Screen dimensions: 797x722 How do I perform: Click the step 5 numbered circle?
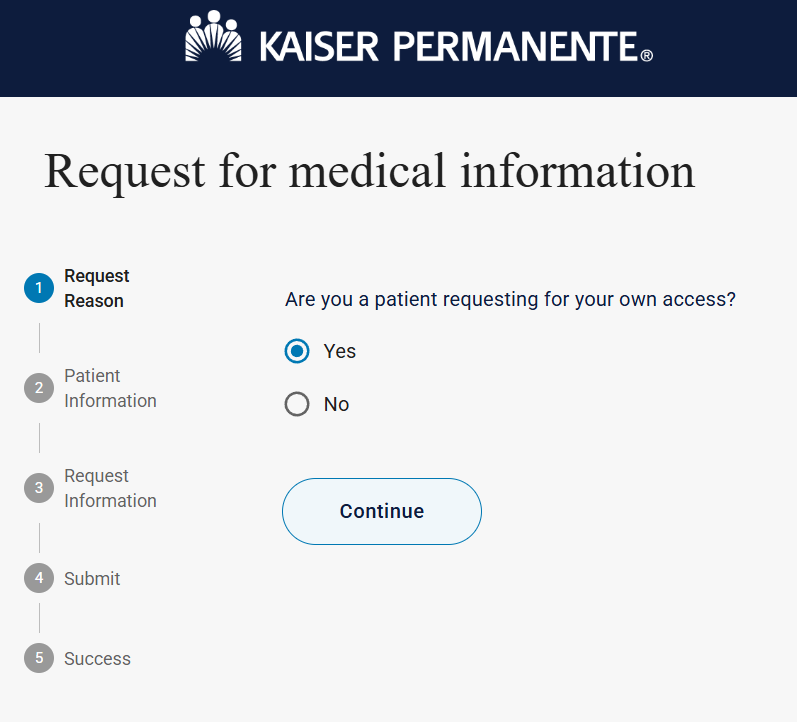coord(39,658)
